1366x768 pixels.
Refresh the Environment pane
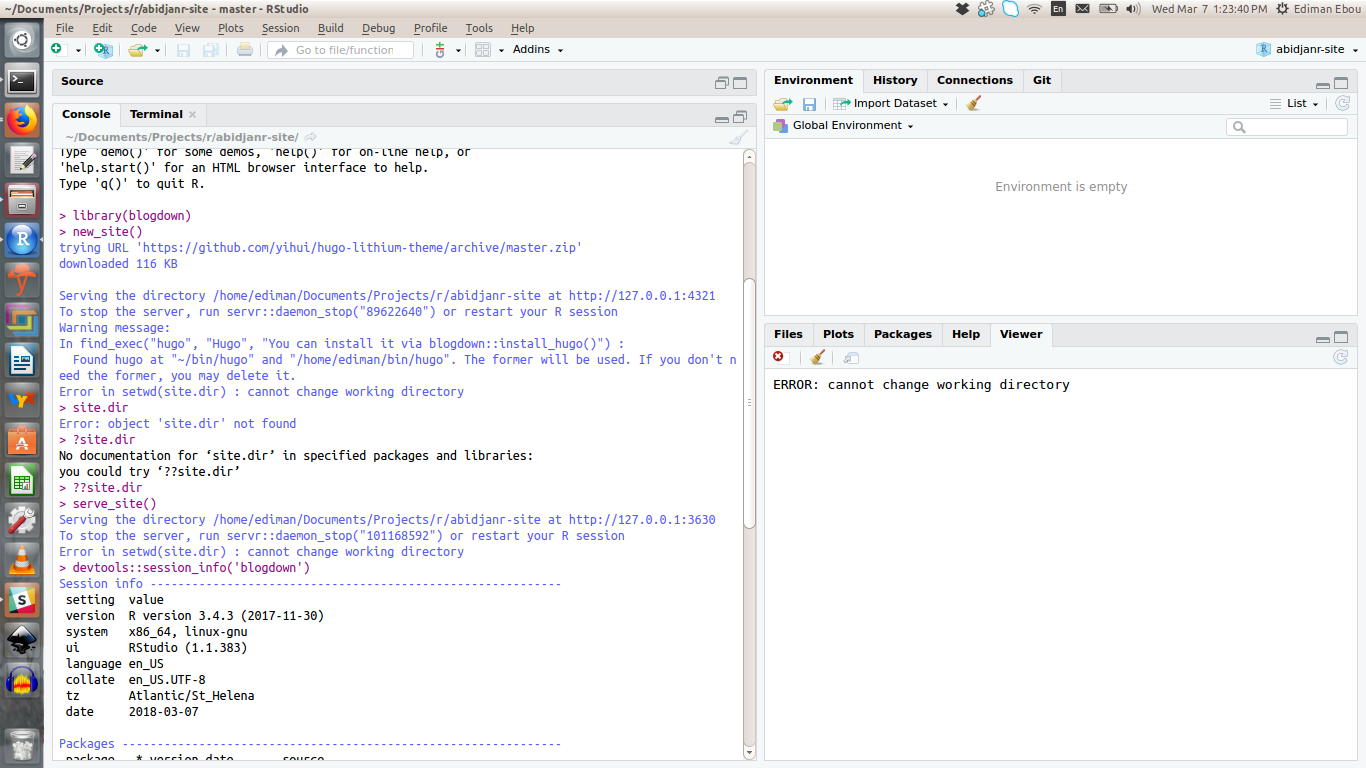tap(1342, 103)
